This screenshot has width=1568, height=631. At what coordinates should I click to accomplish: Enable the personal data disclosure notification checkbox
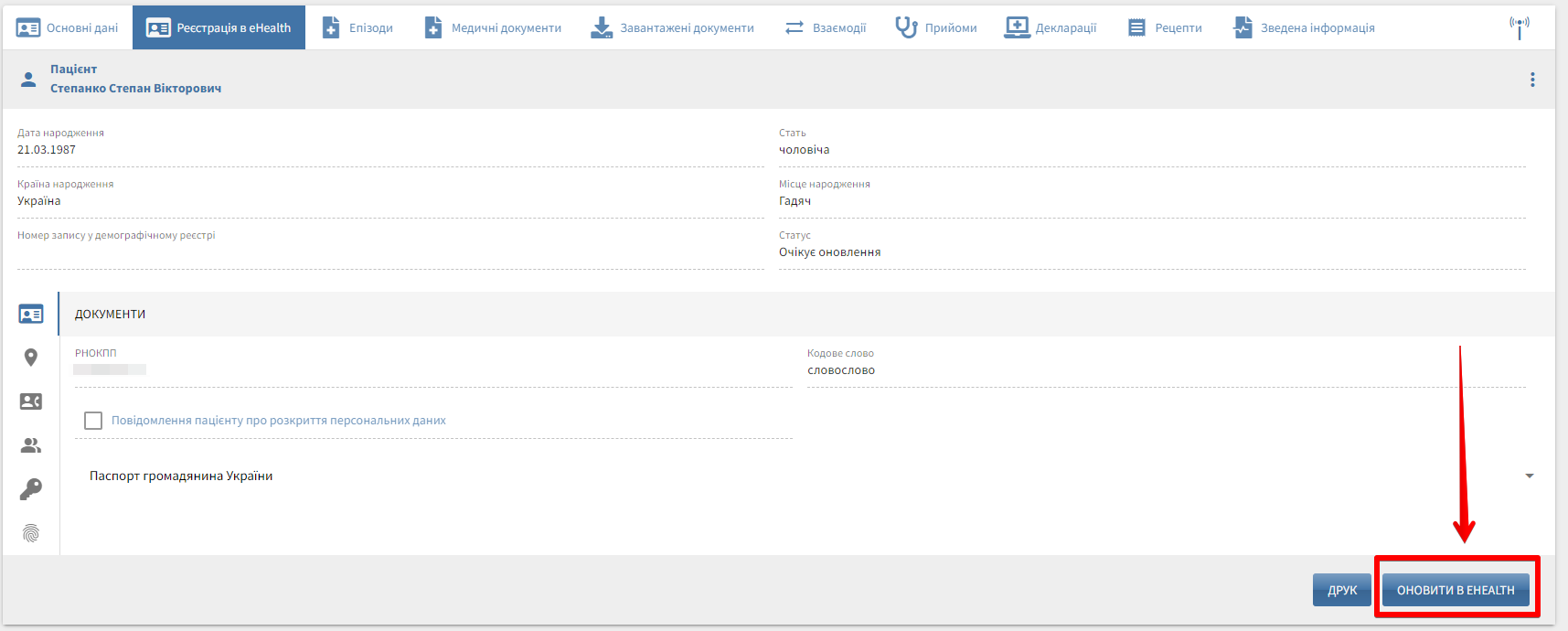click(93, 421)
